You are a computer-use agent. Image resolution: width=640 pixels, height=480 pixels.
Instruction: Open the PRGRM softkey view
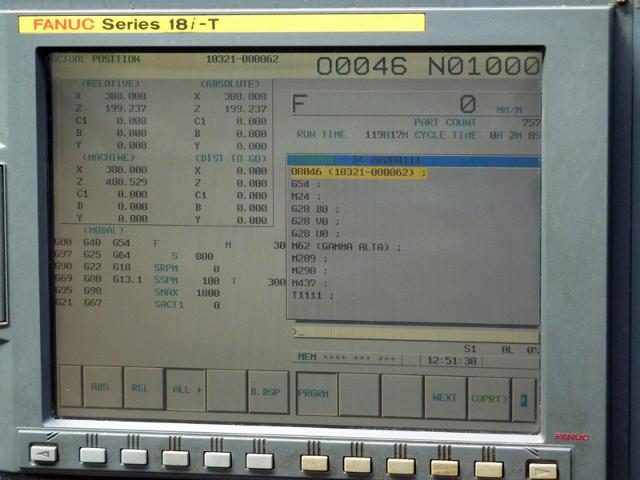click(x=316, y=394)
